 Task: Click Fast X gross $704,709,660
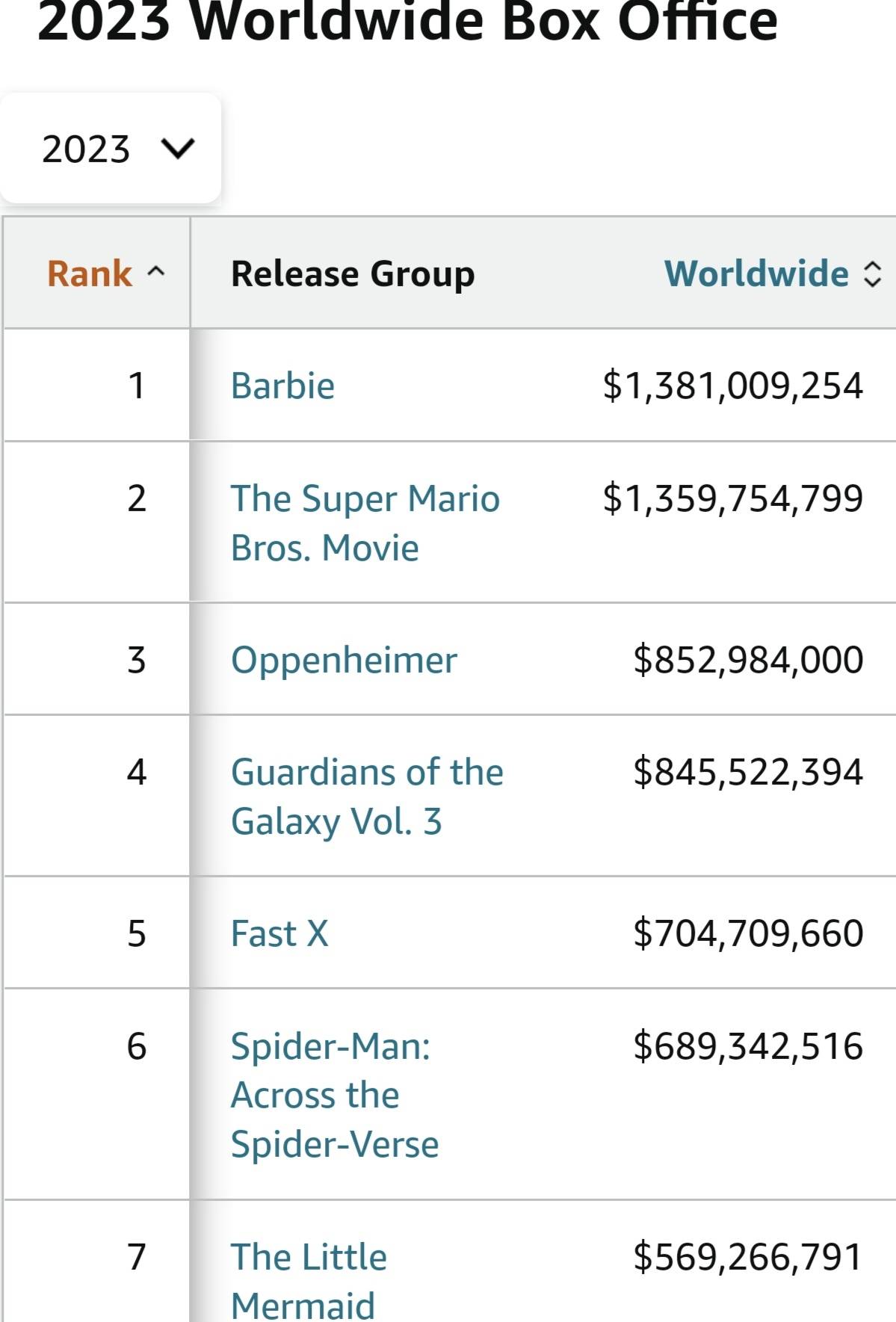click(748, 933)
